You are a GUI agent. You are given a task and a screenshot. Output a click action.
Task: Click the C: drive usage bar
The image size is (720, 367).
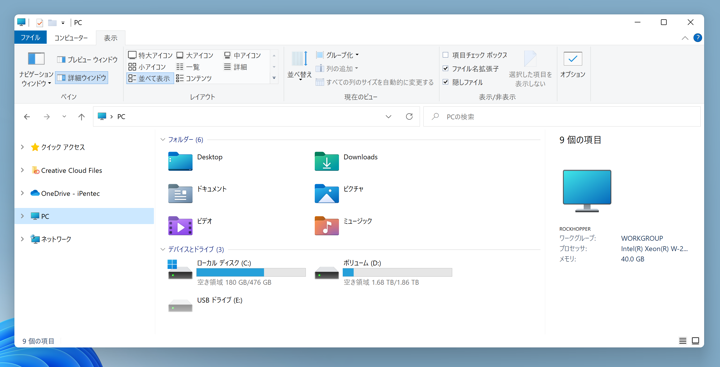coord(251,272)
